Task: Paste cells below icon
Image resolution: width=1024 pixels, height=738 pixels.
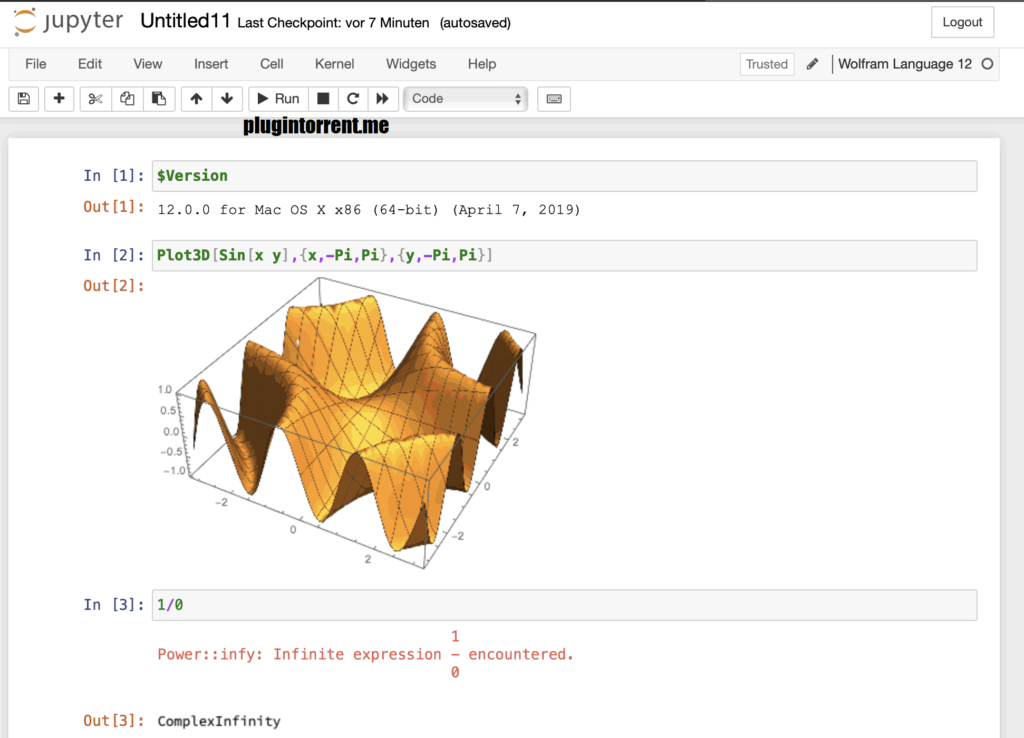Action: (x=159, y=99)
